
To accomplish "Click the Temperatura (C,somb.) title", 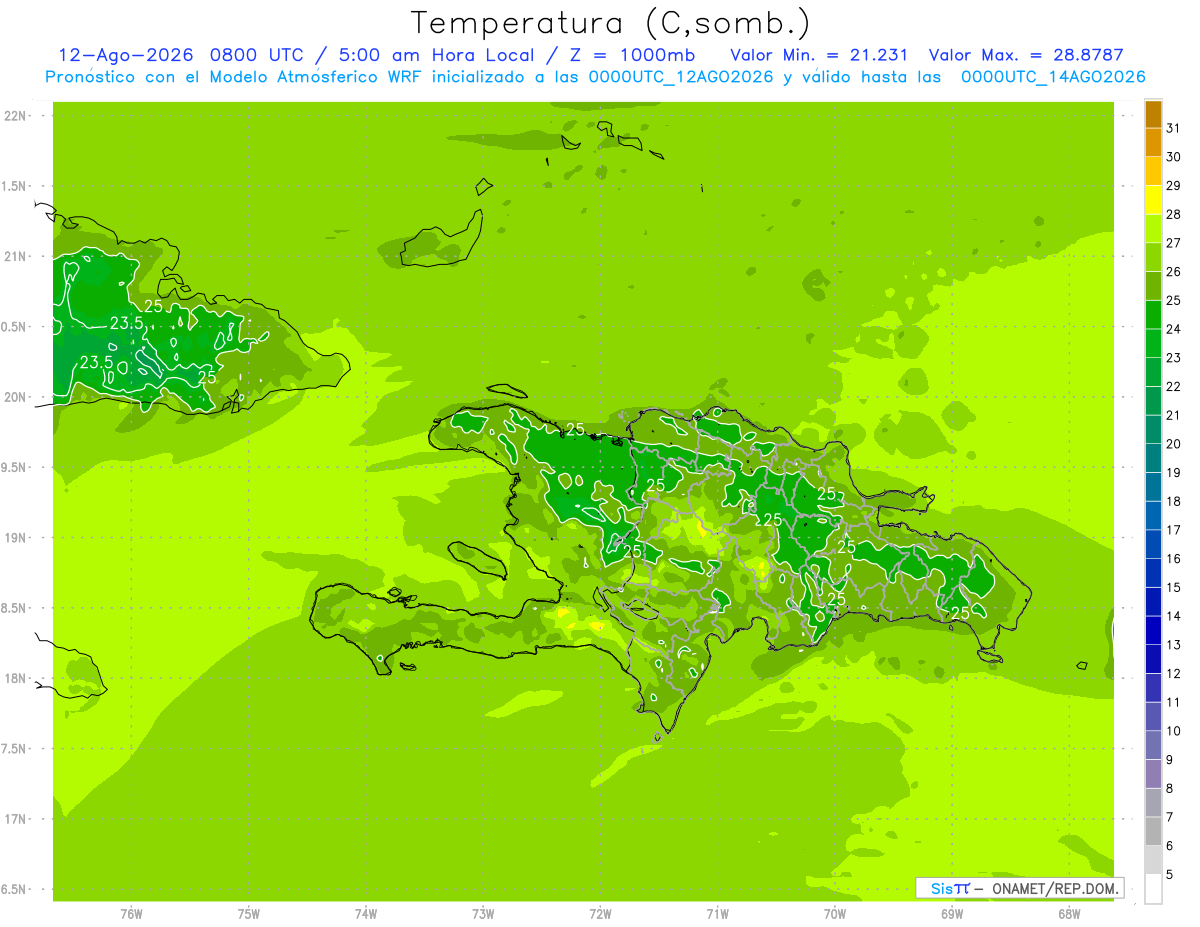I will (611, 22).
